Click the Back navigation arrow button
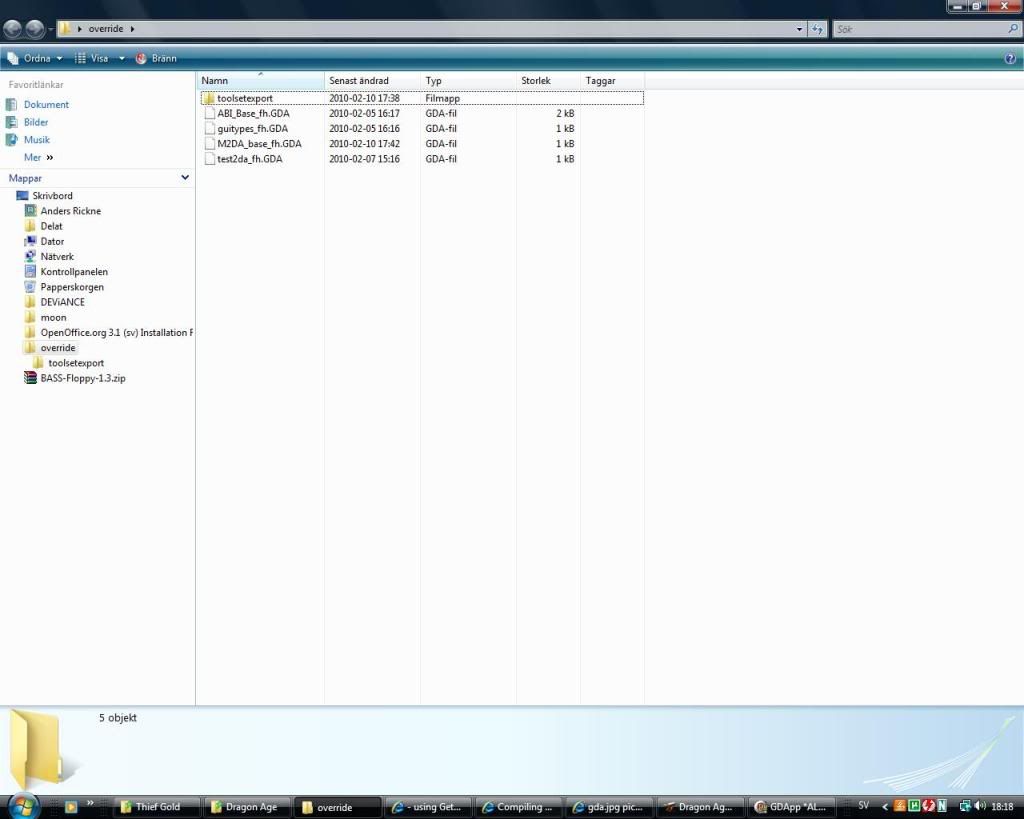Image resolution: width=1024 pixels, height=819 pixels. 13,29
